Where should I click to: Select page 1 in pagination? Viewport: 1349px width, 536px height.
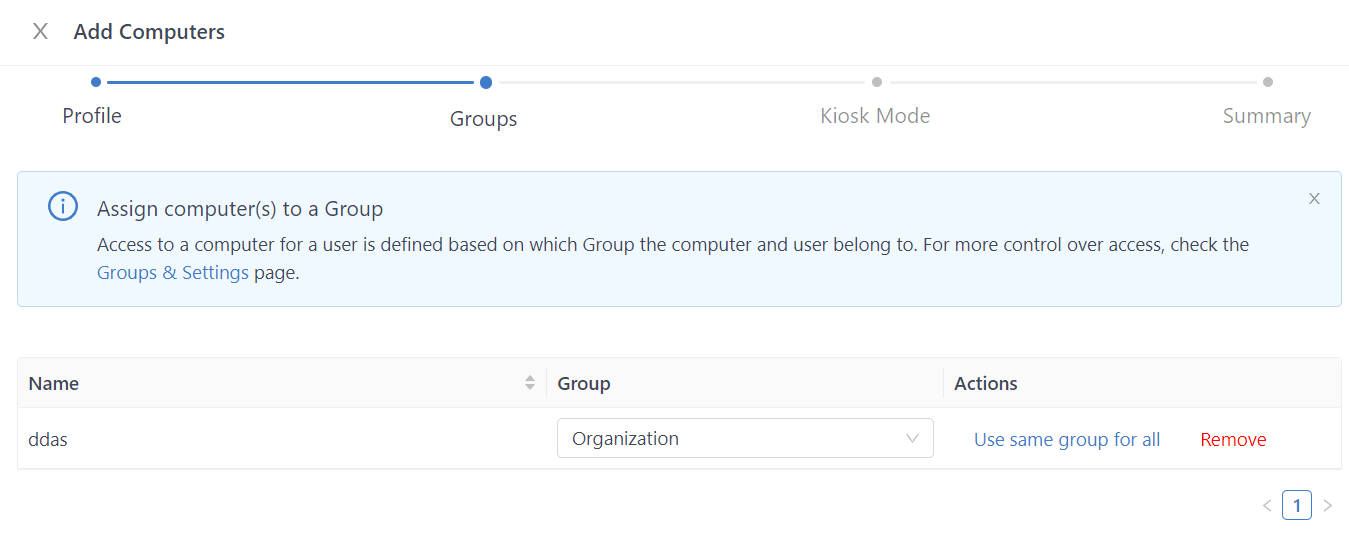(1297, 506)
